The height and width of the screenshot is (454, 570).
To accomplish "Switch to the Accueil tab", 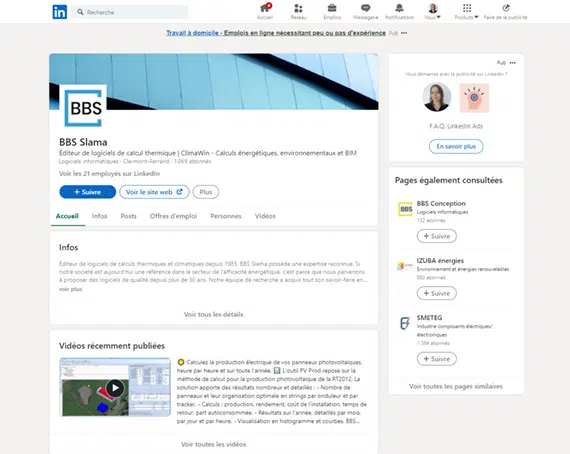I will [67, 216].
